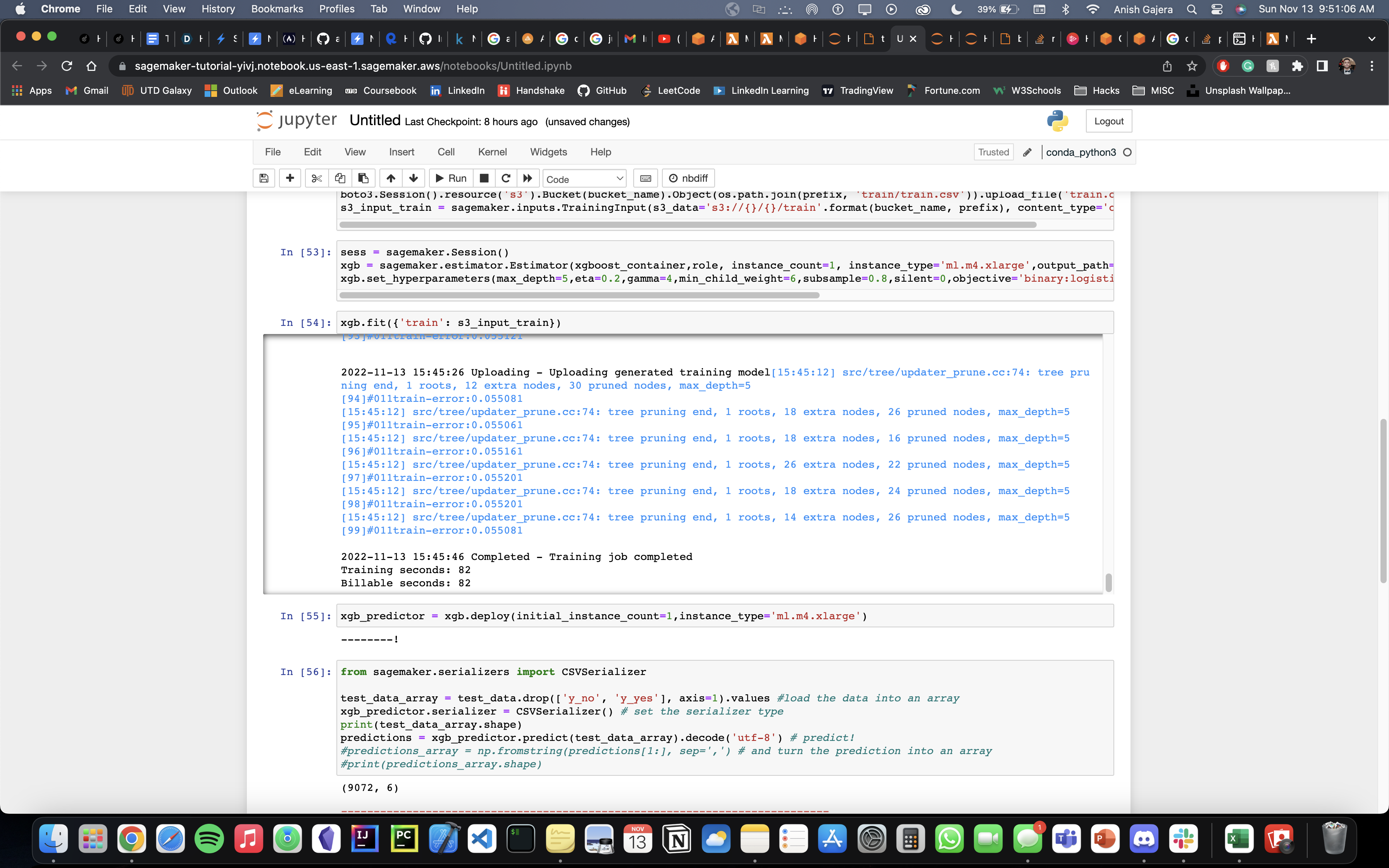Open the command palette keyboard icon

pyautogui.click(x=645, y=178)
